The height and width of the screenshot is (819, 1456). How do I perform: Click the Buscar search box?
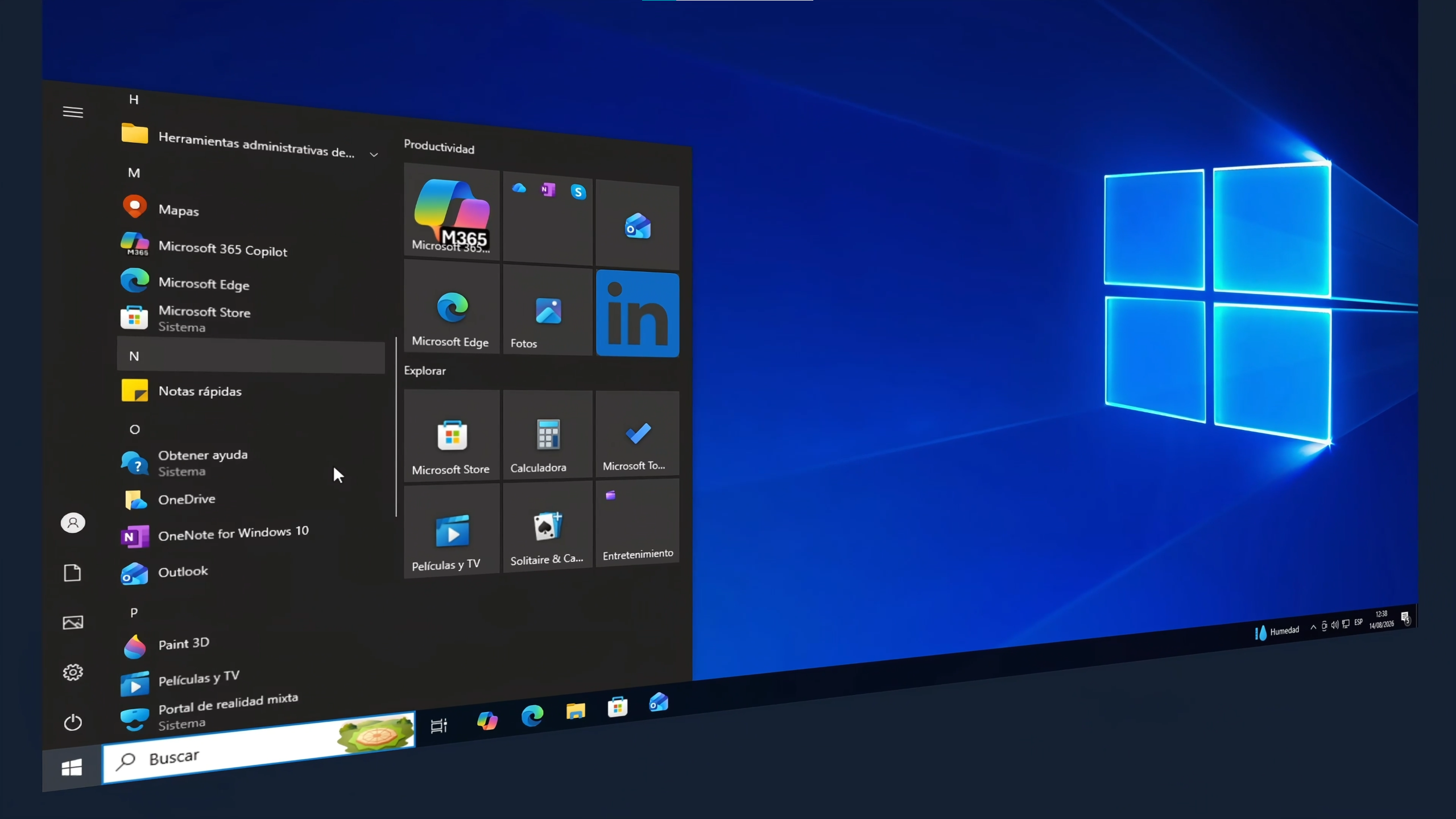tap(259, 748)
